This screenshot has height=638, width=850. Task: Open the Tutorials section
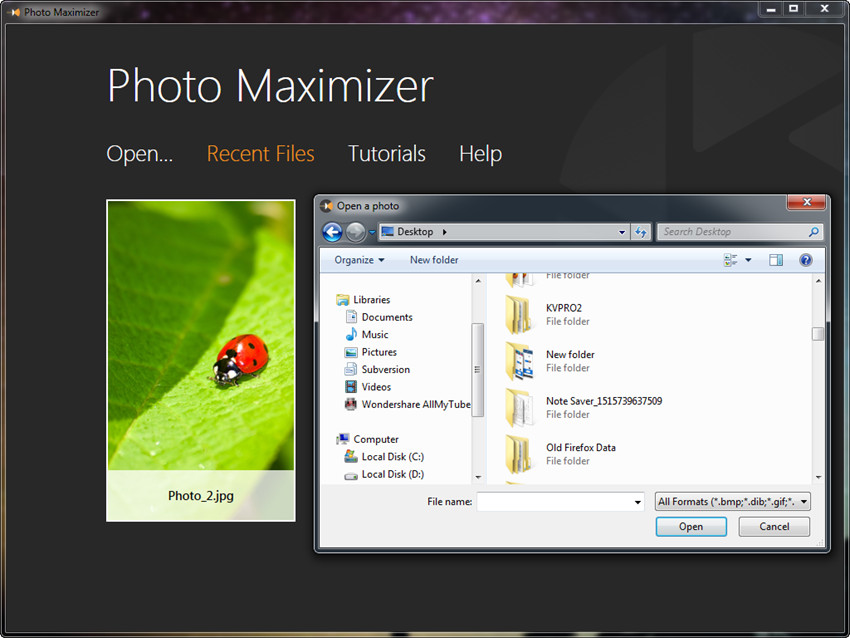pyautogui.click(x=387, y=154)
